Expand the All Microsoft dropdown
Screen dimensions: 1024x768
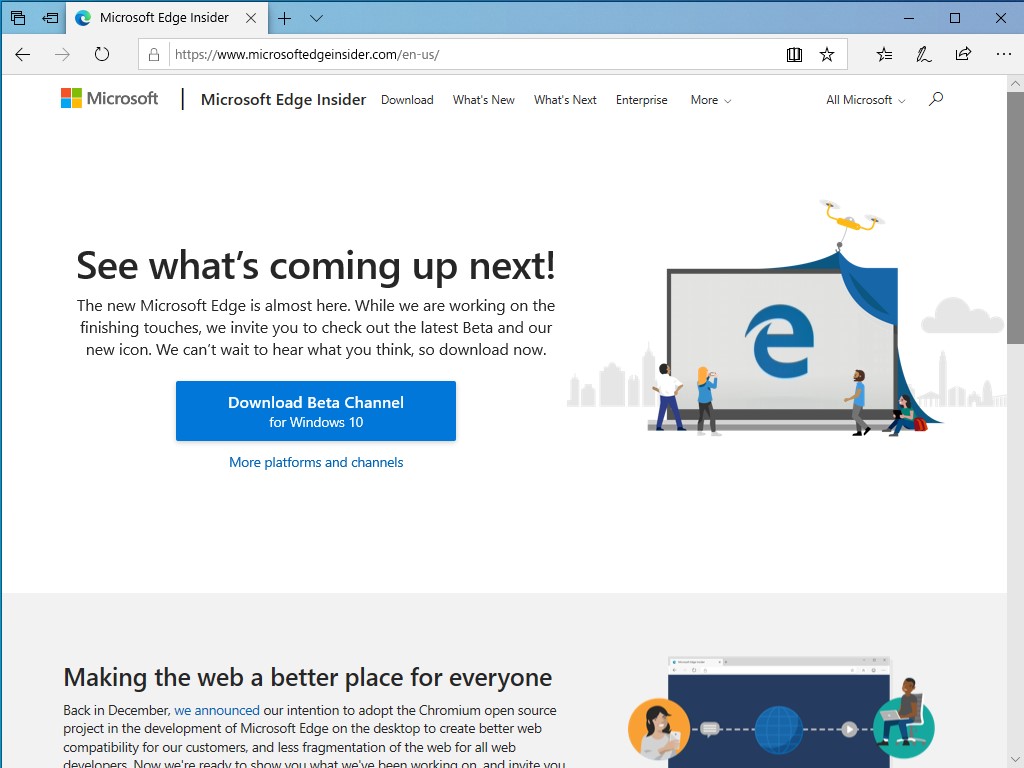coord(863,100)
